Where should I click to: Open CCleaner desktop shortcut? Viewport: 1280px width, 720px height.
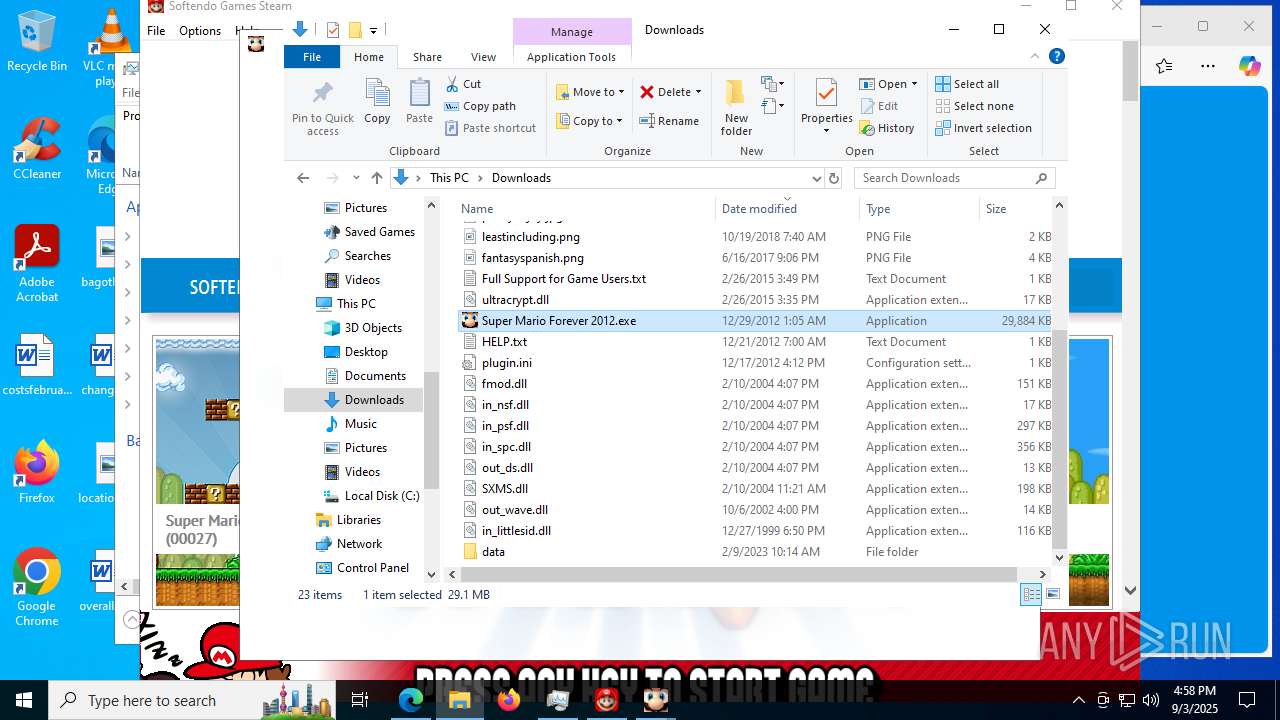(x=37, y=149)
